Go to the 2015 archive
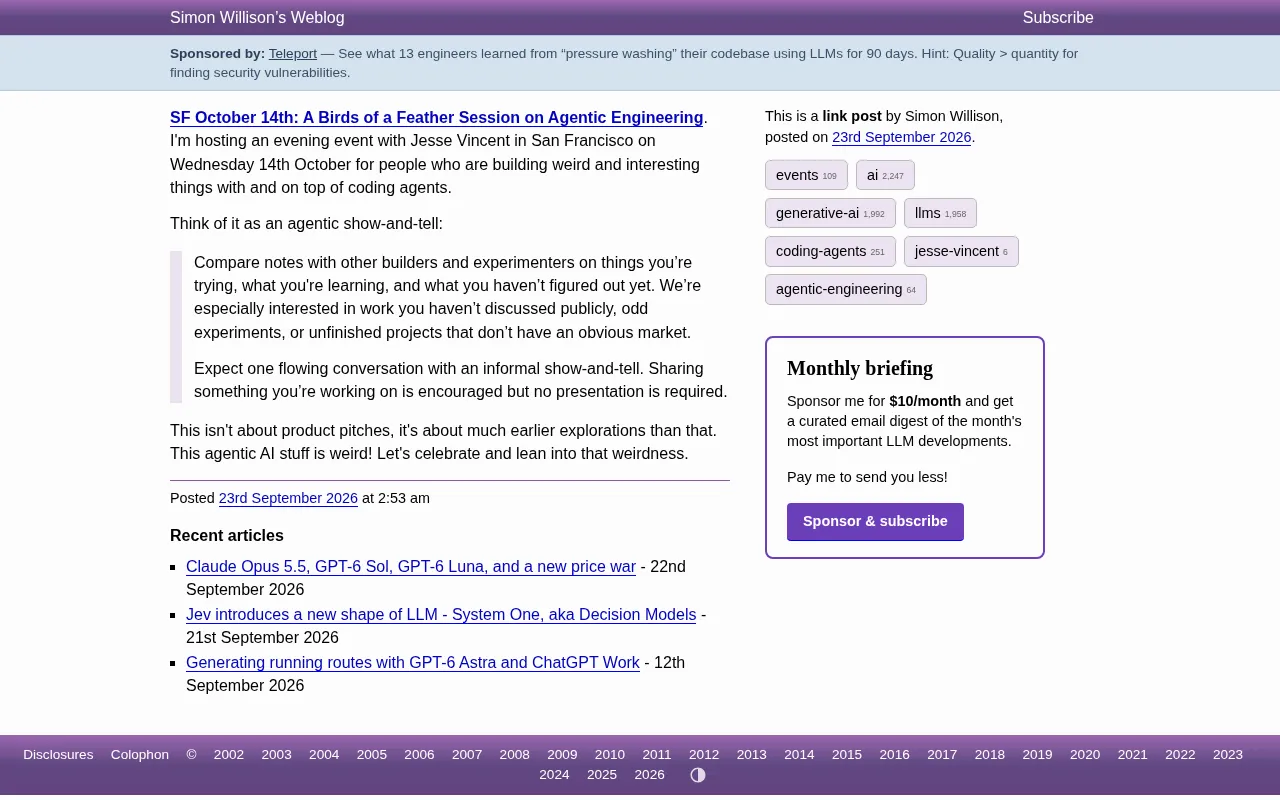Image resolution: width=1280 pixels, height=800 pixels. [x=847, y=755]
